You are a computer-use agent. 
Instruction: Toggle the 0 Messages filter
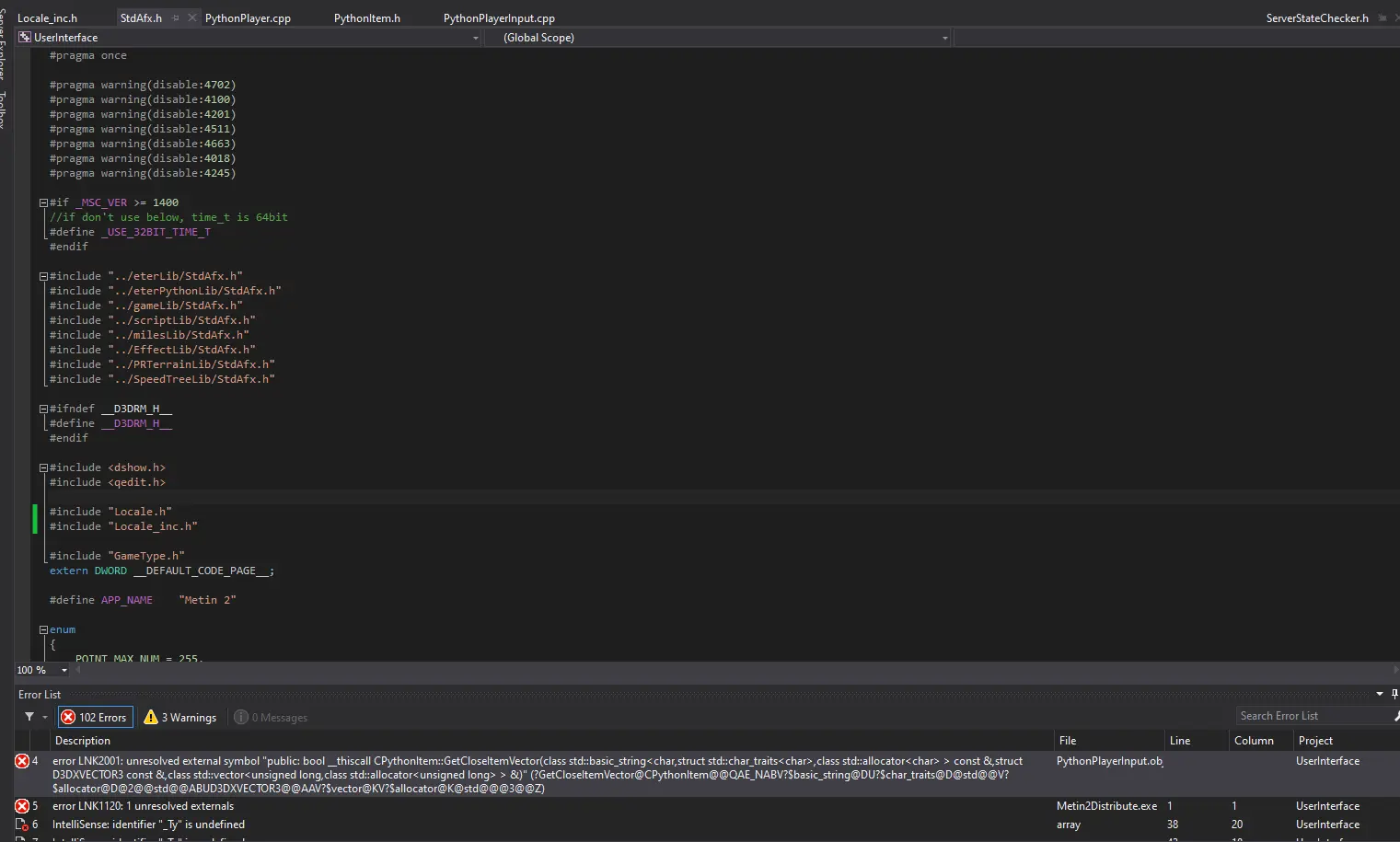(271, 718)
